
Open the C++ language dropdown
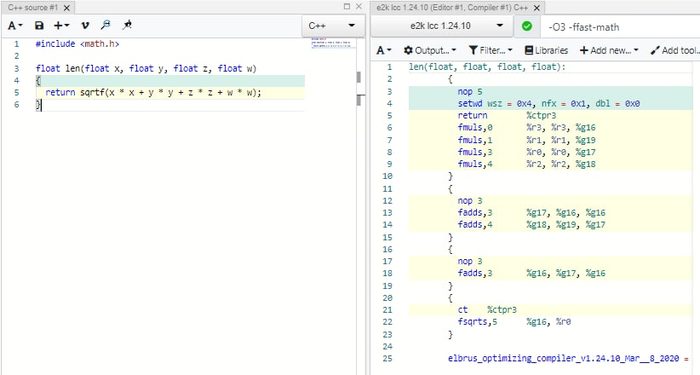point(331,26)
